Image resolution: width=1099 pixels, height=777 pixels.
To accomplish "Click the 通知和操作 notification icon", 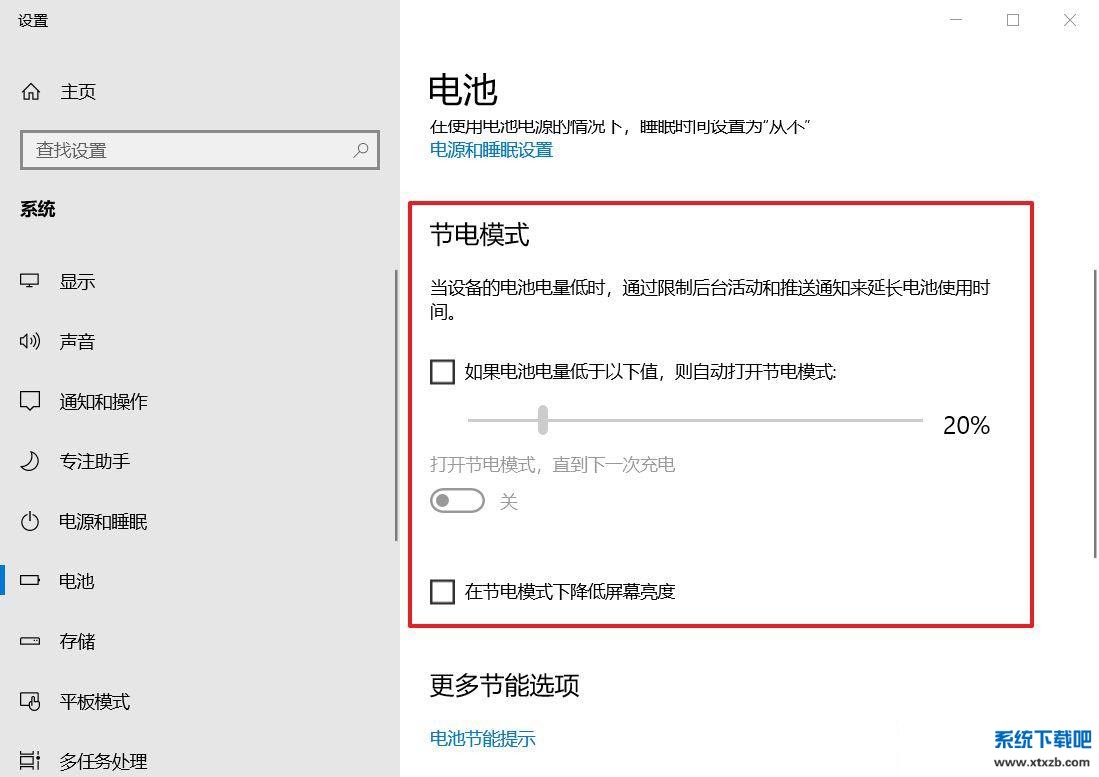I will tap(30, 401).
